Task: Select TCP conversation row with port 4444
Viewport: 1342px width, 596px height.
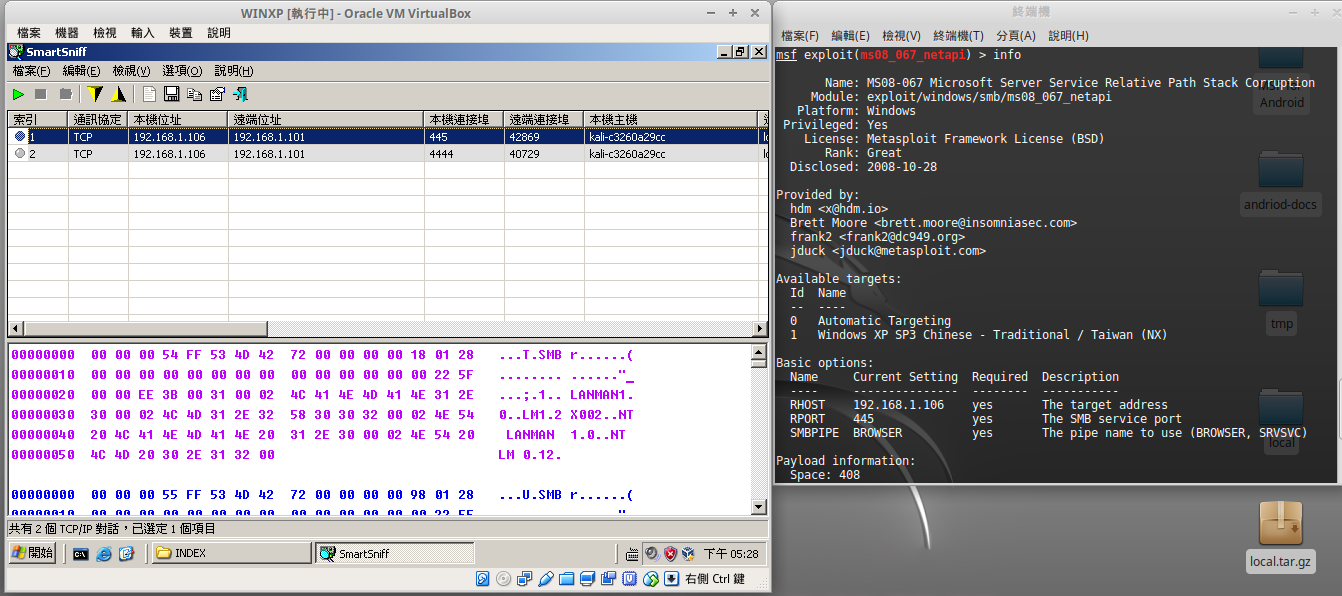Action: click(388, 154)
